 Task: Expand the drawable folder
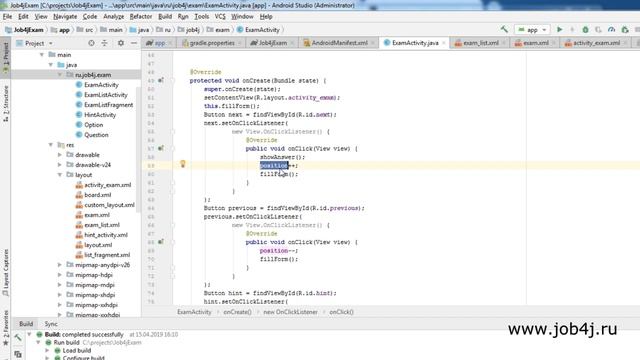[60, 155]
